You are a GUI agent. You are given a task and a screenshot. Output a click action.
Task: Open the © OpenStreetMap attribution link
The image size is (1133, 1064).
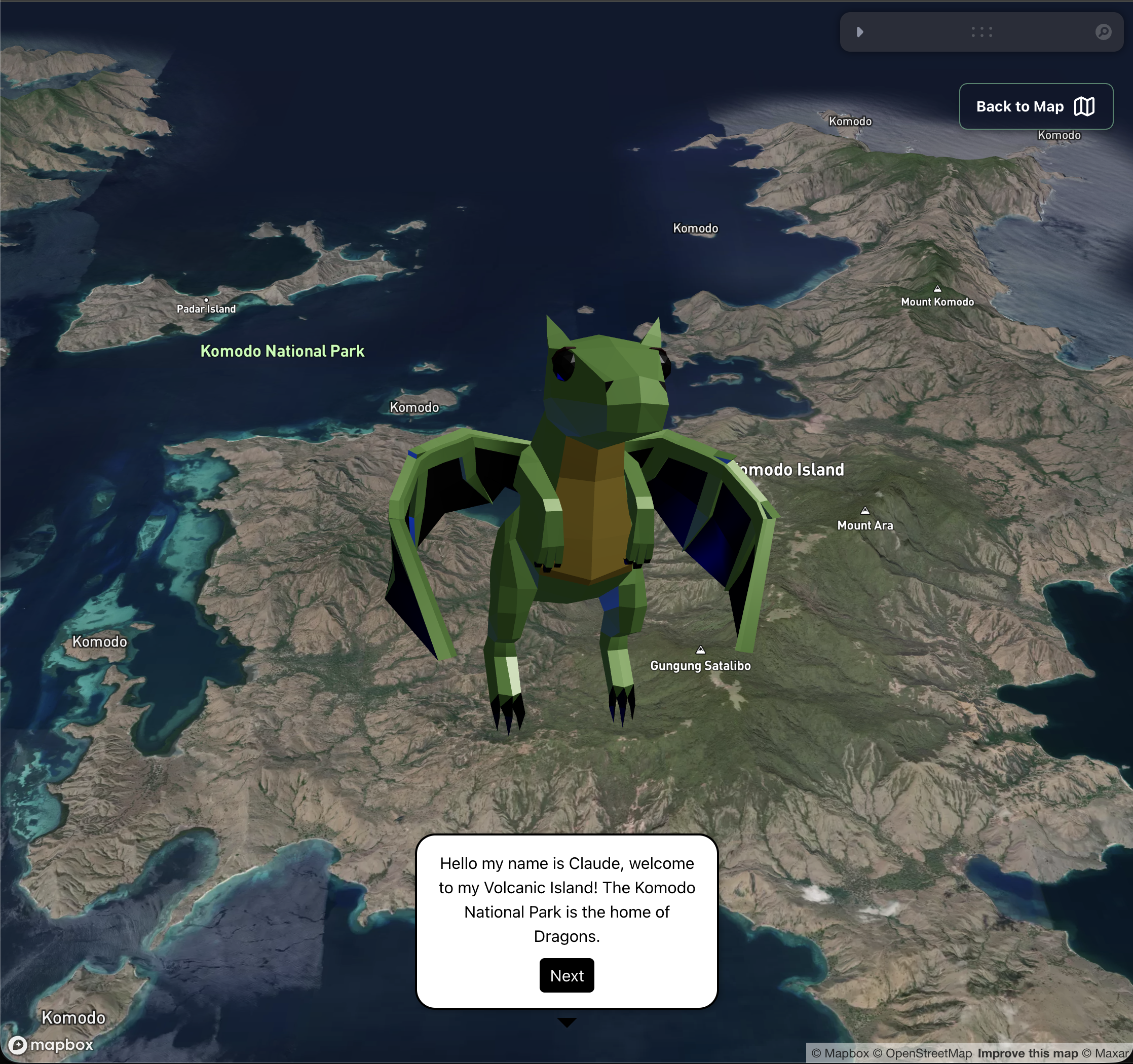922,1054
